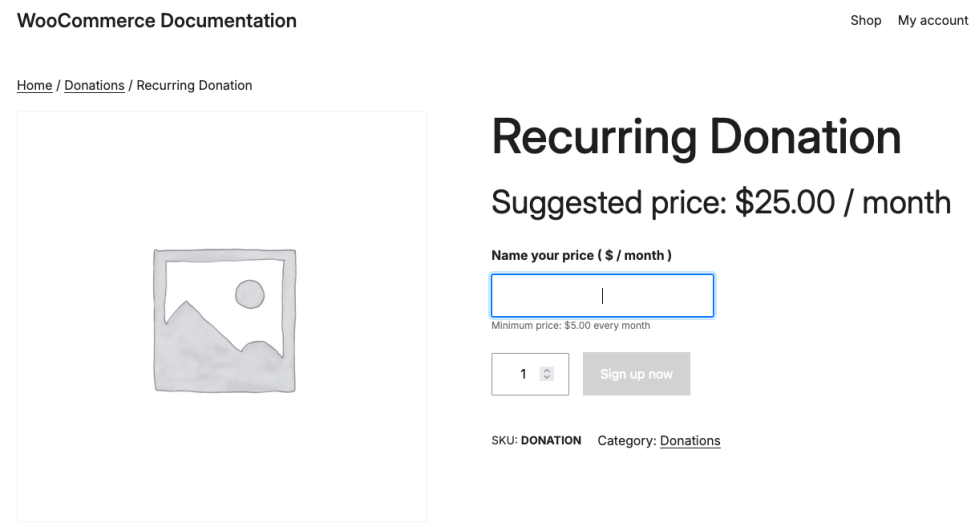Click the Minimum price $5.00 note

coord(570,326)
